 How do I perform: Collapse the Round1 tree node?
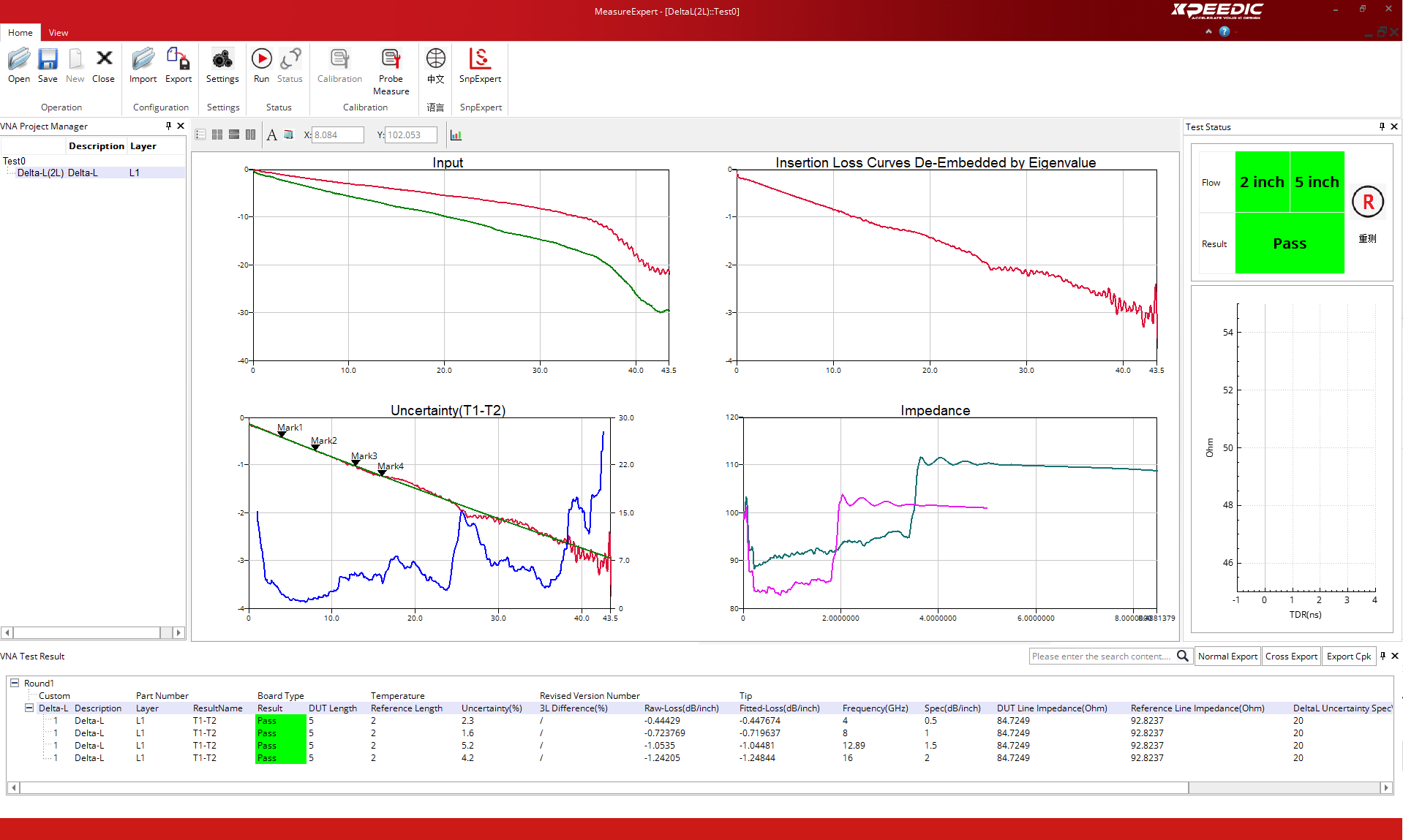click(14, 683)
